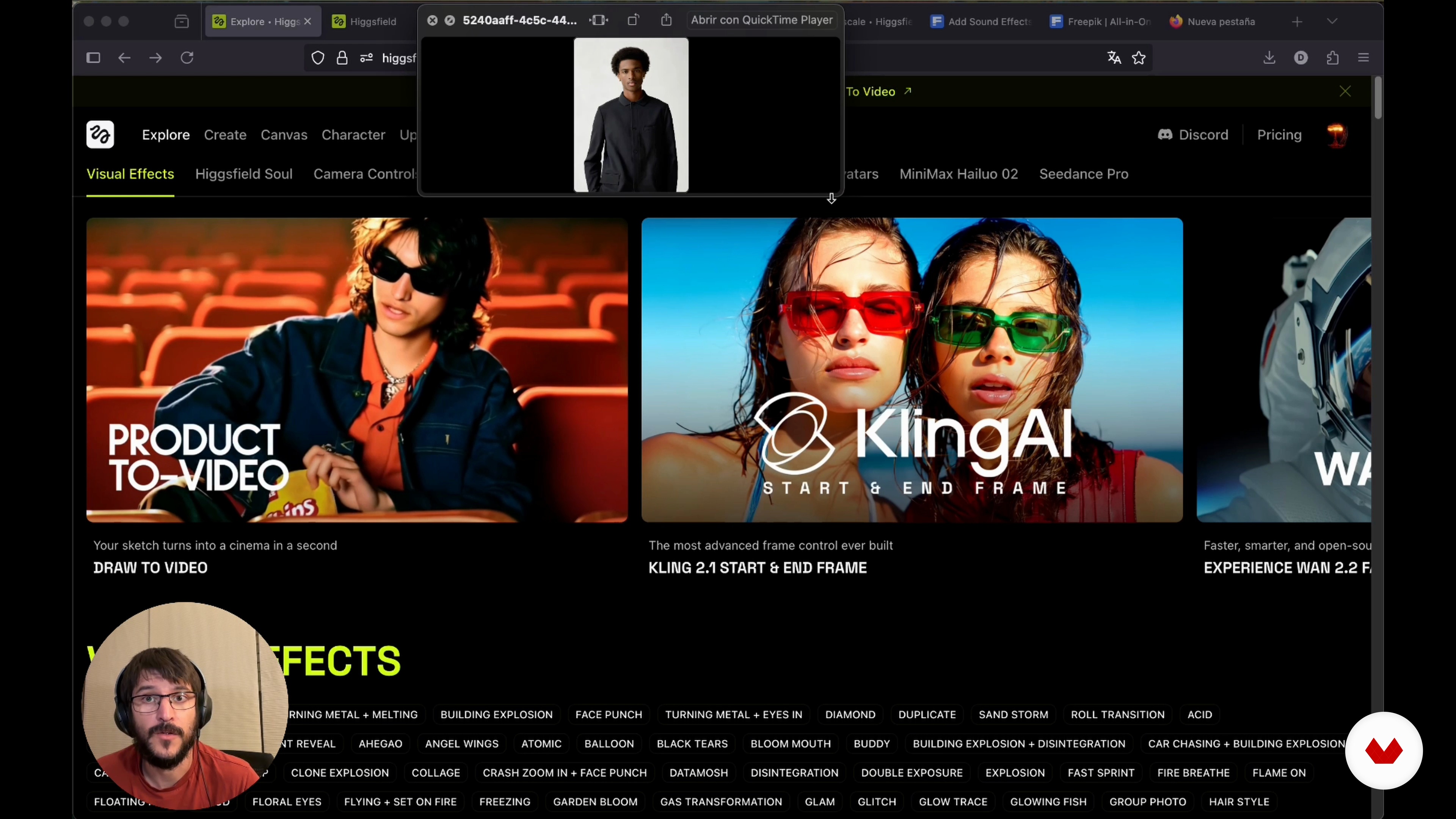Select the Higgsfield Soul category tab
Image resolution: width=1456 pixels, height=819 pixels.
coord(243,174)
